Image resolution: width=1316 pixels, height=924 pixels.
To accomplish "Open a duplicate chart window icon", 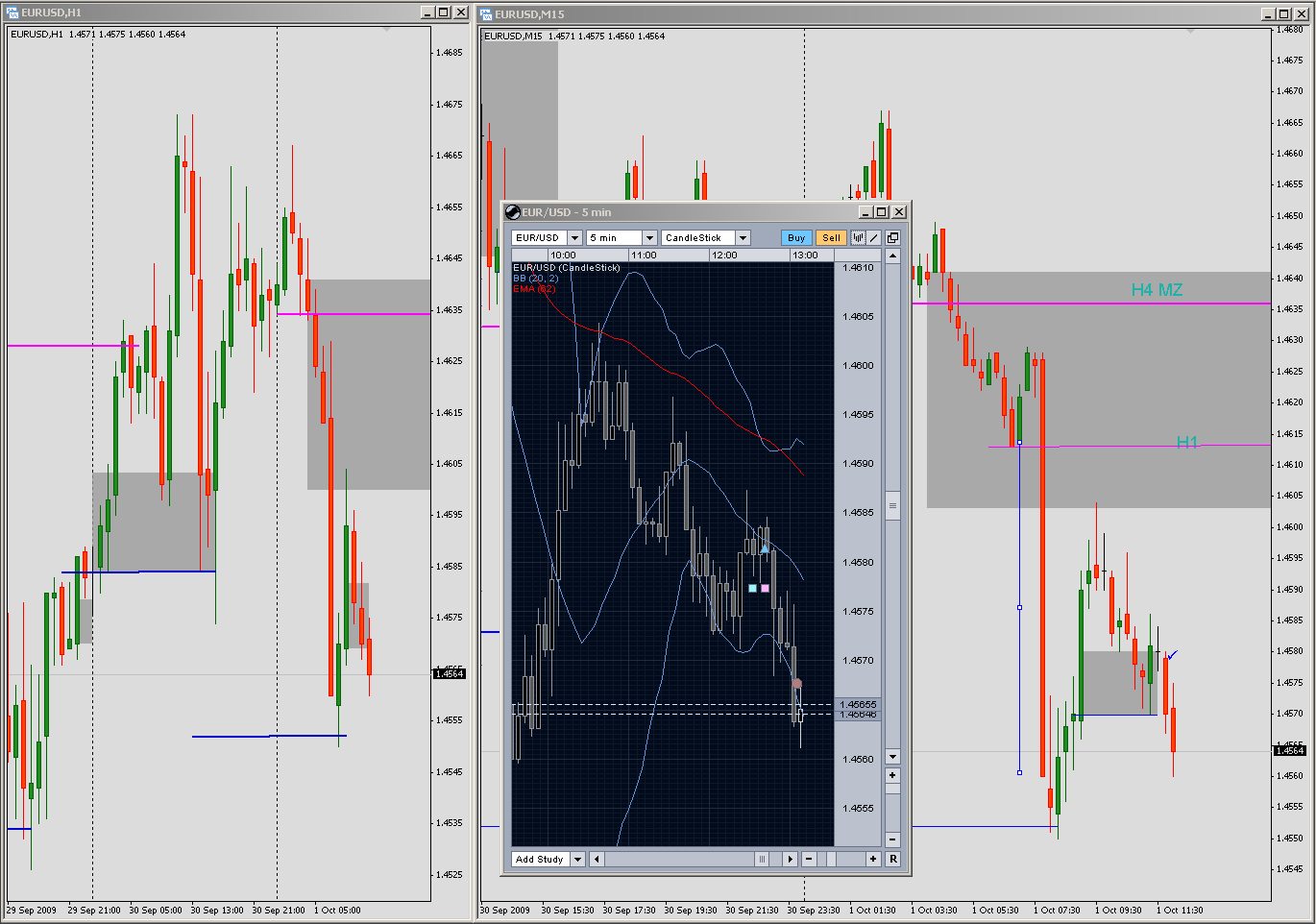I will click(892, 237).
